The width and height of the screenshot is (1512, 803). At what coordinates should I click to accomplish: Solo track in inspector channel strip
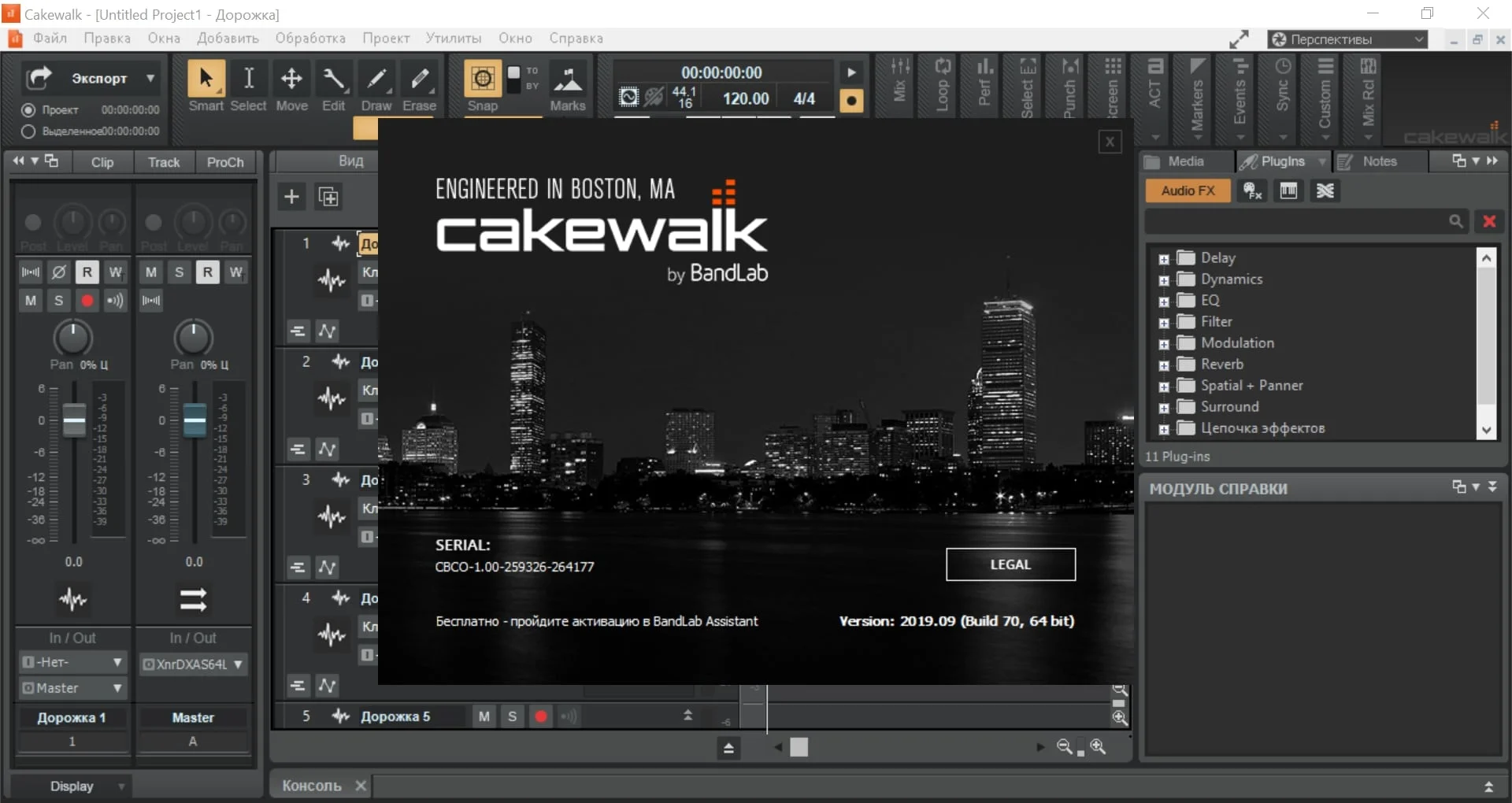(58, 301)
